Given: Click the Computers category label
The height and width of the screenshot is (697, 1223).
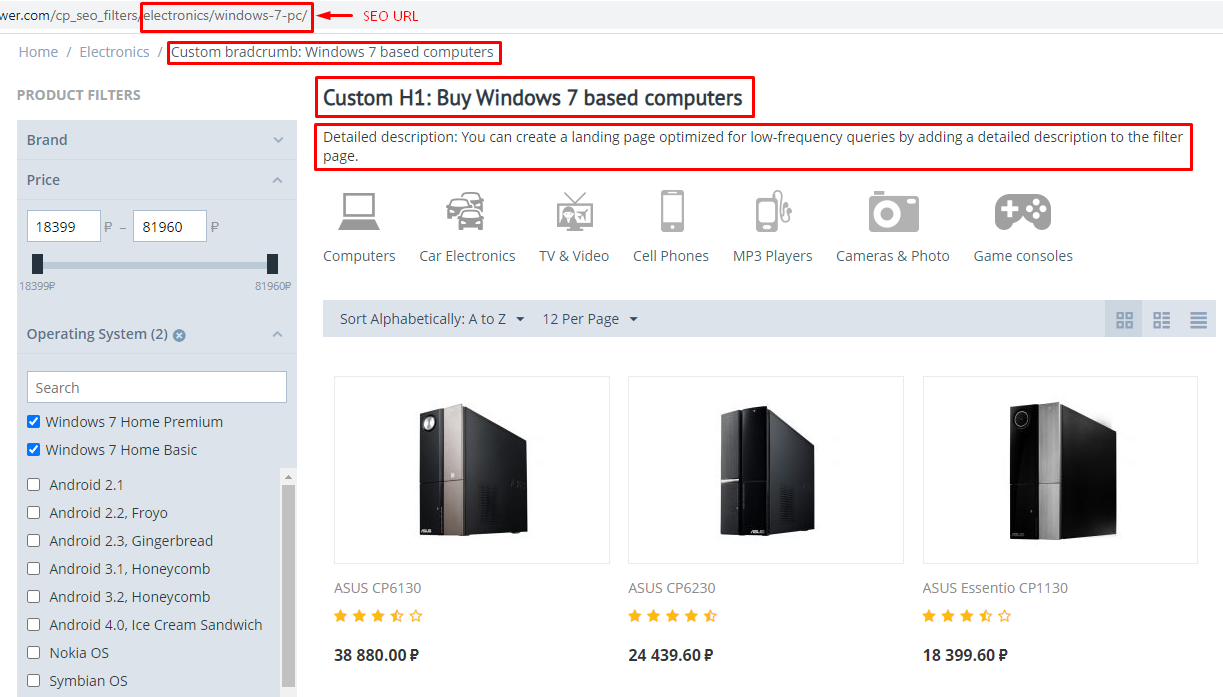Looking at the screenshot, I should point(359,256).
